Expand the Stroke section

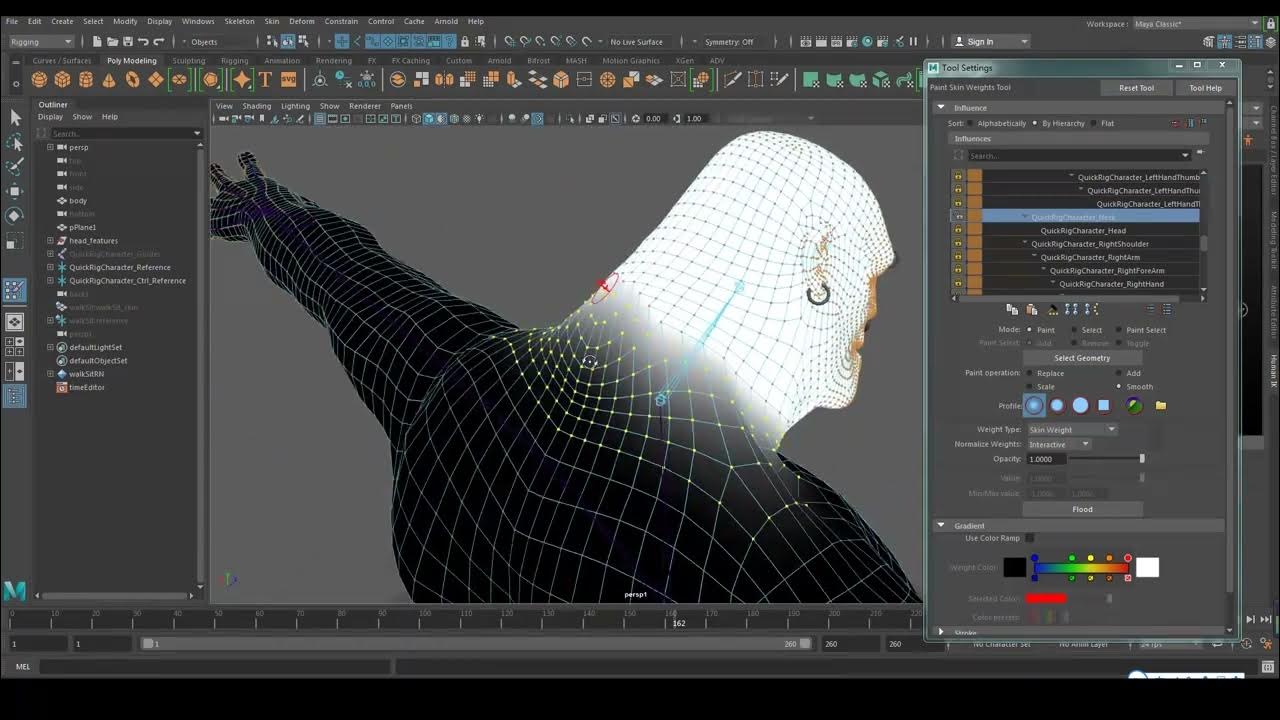941,632
